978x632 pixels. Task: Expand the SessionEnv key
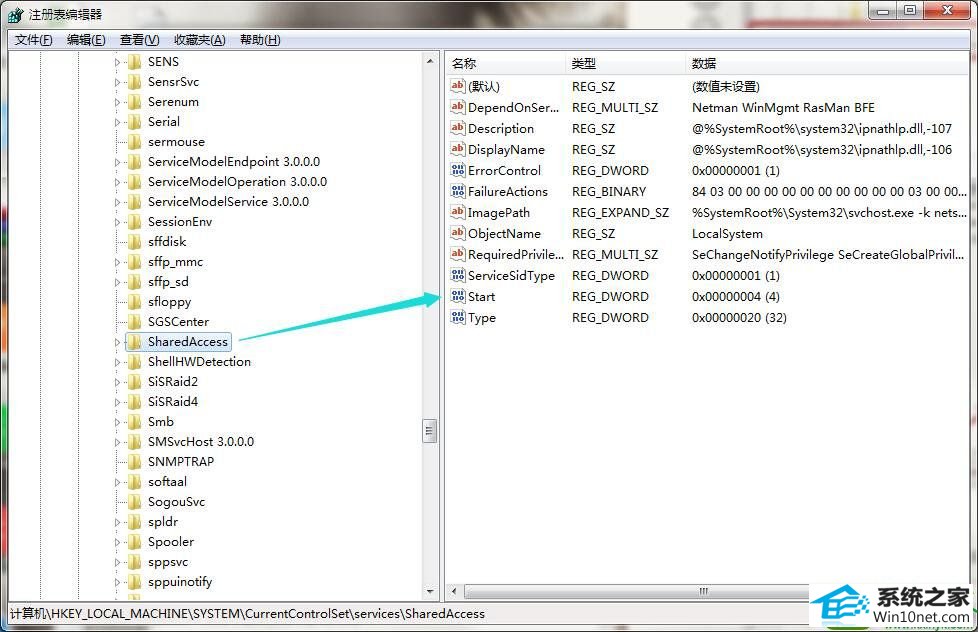click(x=117, y=222)
